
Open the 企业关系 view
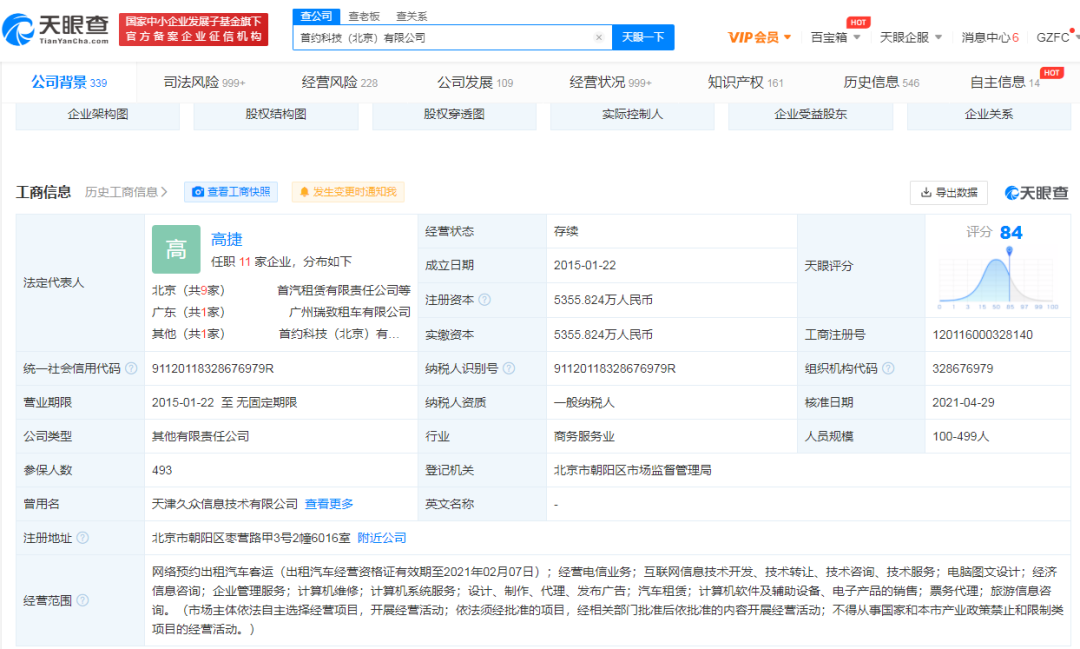point(988,114)
